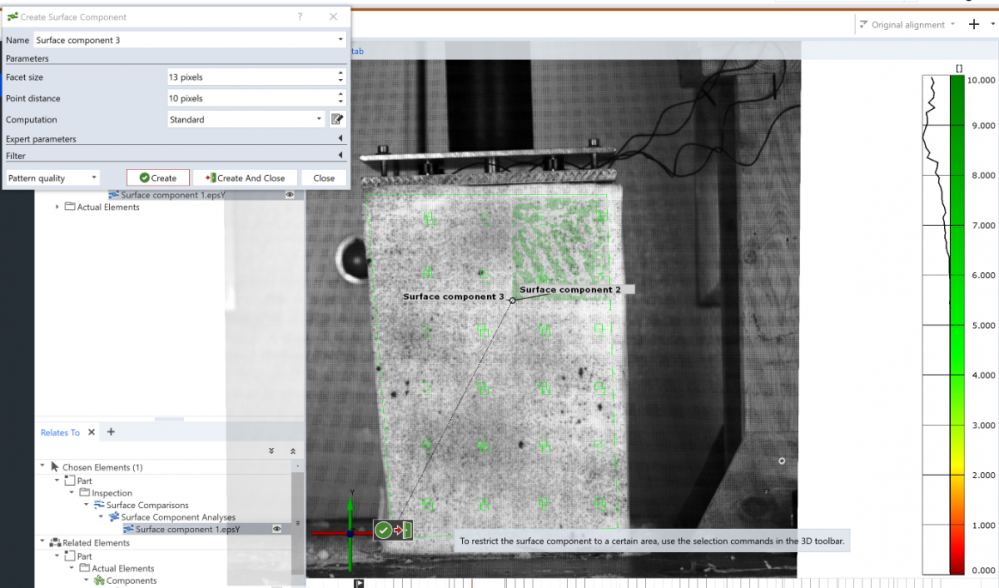
Task: Click the plus icon beside Original alignment
Action: pyautogui.click(x=974, y=24)
